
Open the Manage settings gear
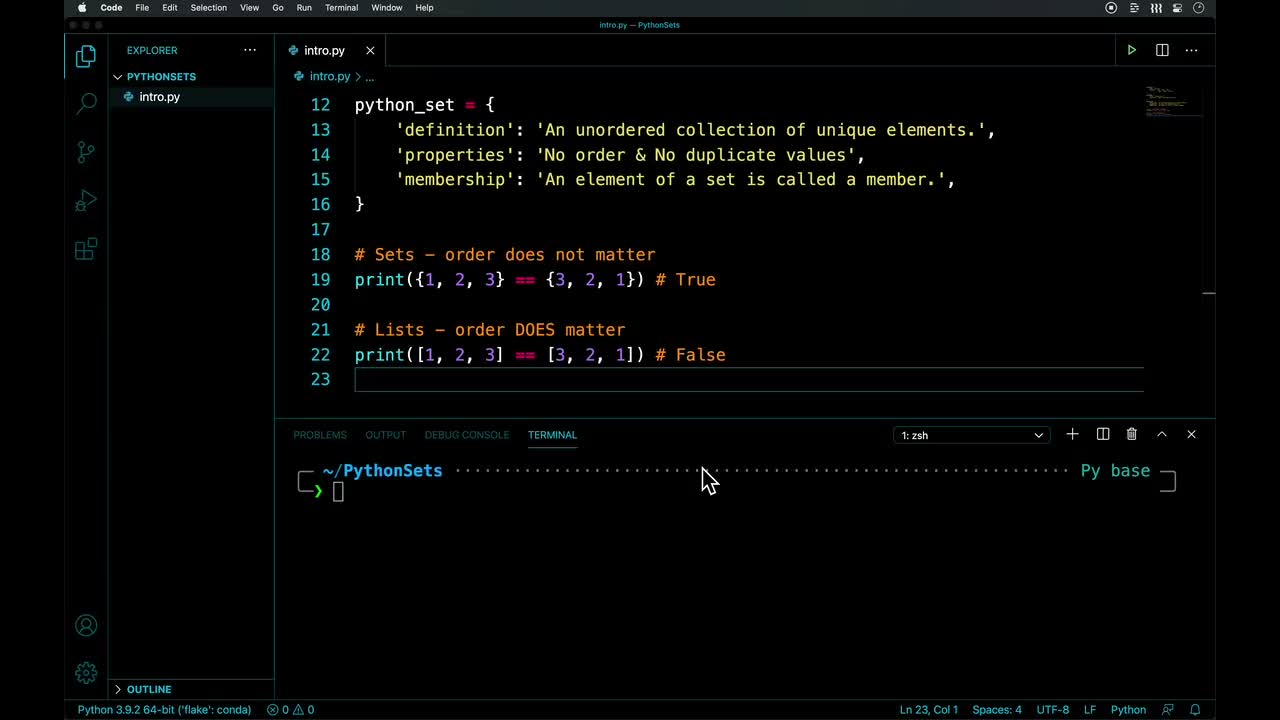tap(86, 673)
